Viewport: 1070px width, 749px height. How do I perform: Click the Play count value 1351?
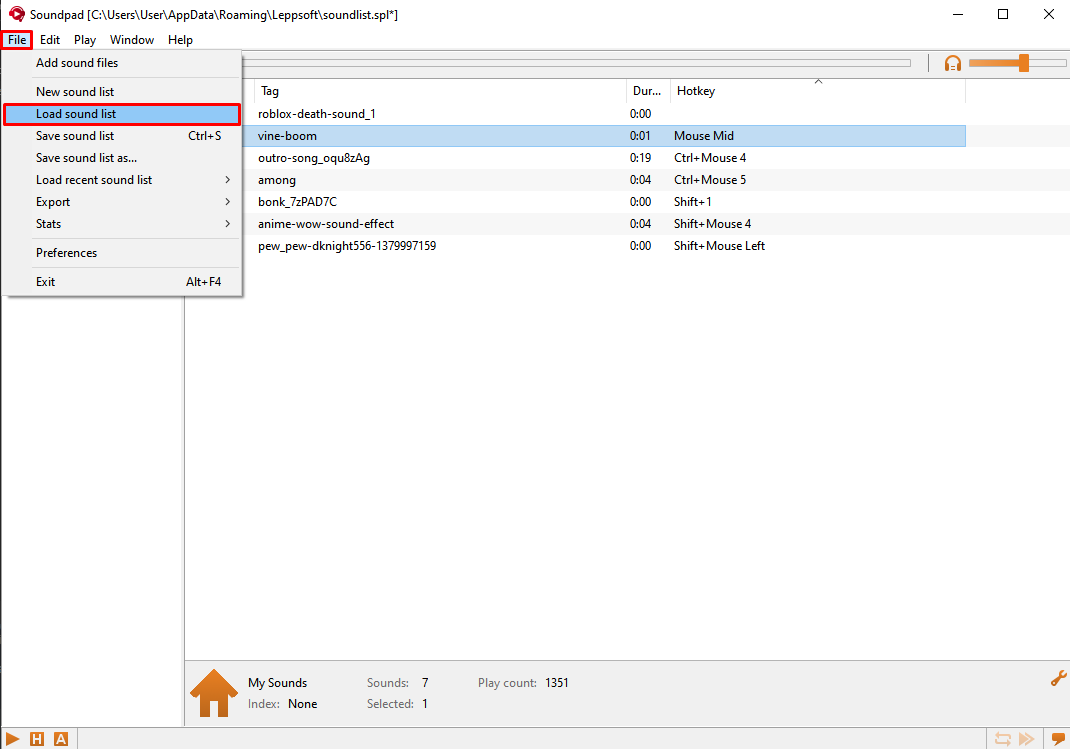coord(557,683)
